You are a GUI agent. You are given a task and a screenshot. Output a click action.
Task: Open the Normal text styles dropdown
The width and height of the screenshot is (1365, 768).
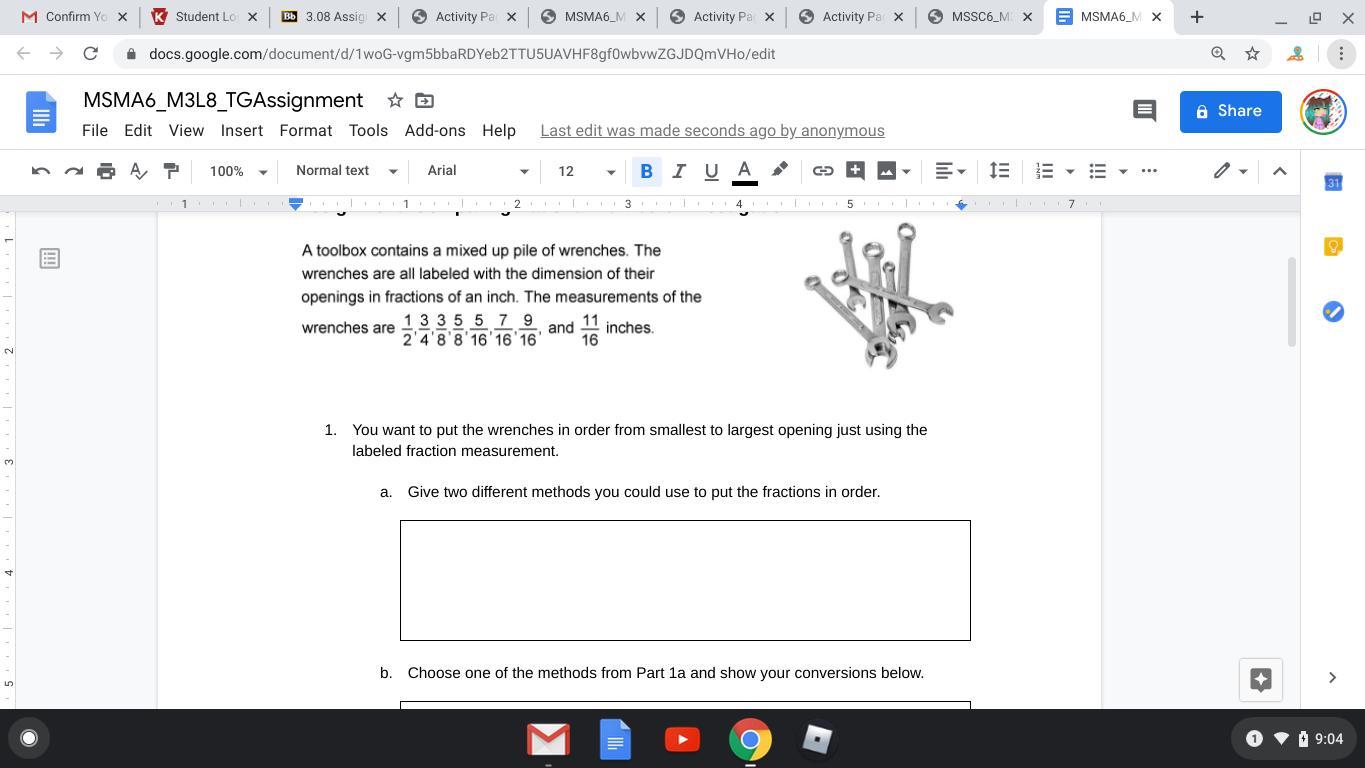pos(346,171)
